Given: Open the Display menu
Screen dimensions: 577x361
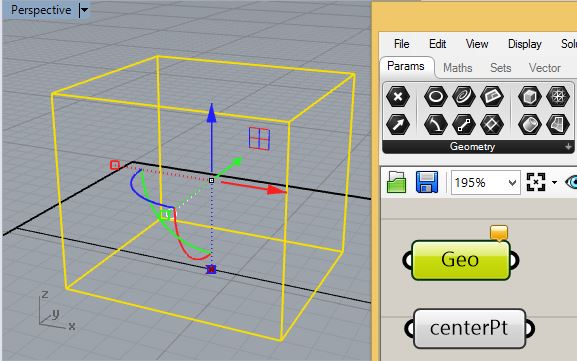Looking at the screenshot, I should coord(525,44).
